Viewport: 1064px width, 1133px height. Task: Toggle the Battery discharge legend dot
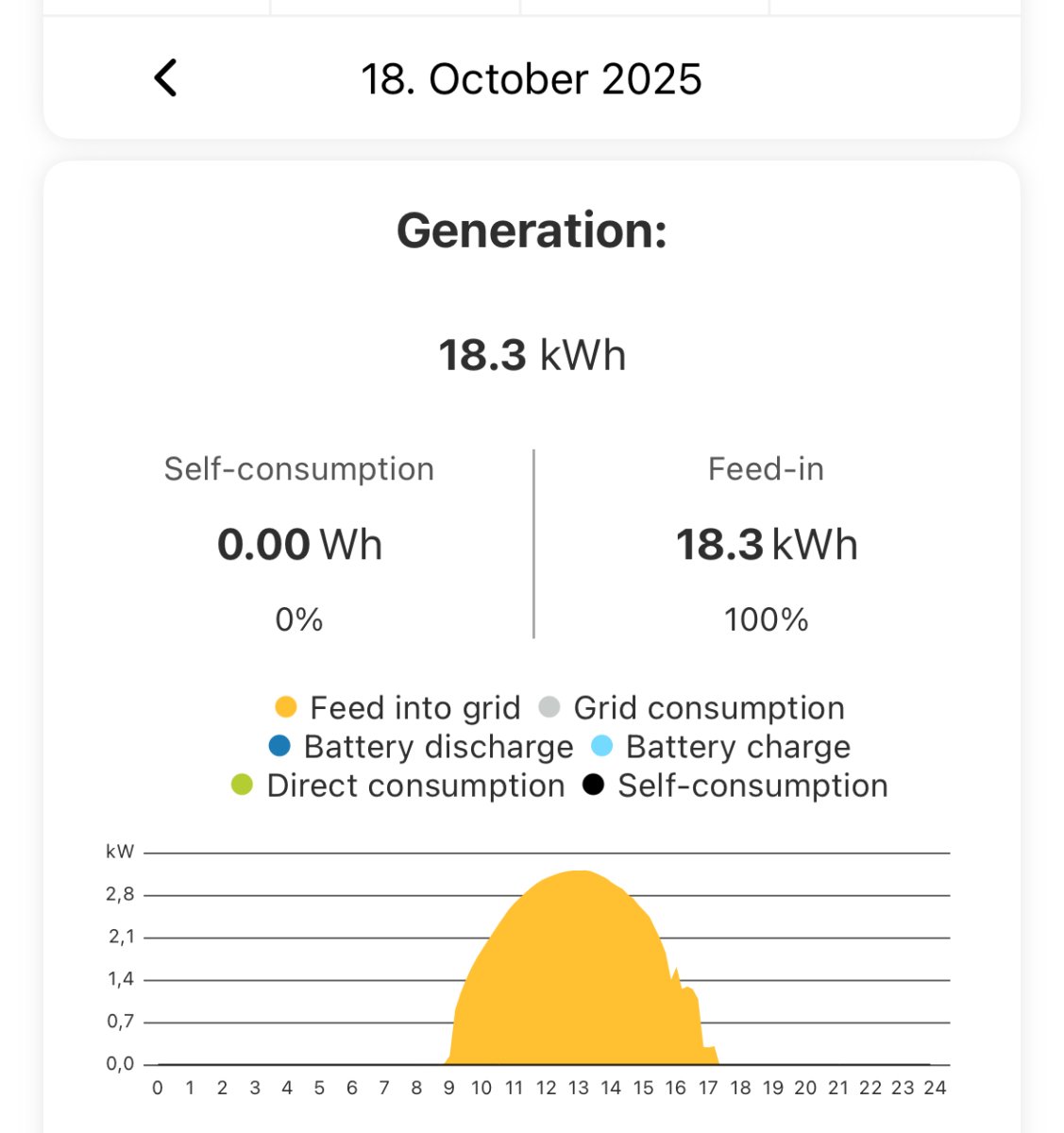(279, 746)
